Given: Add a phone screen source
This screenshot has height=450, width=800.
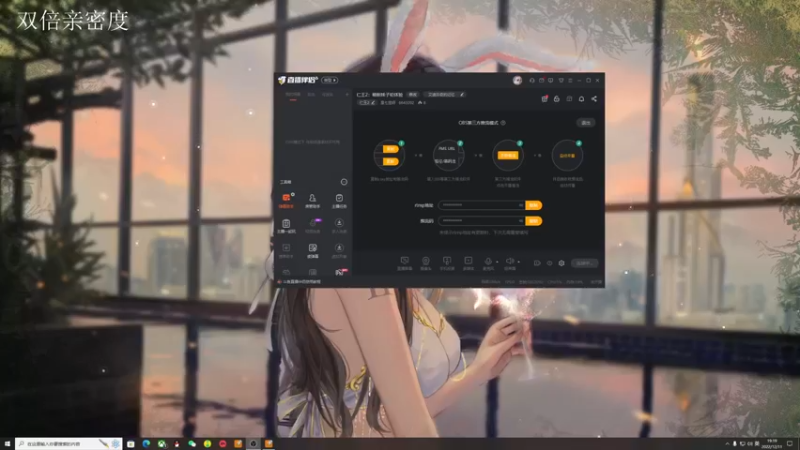Looking at the screenshot, I should click(x=447, y=263).
